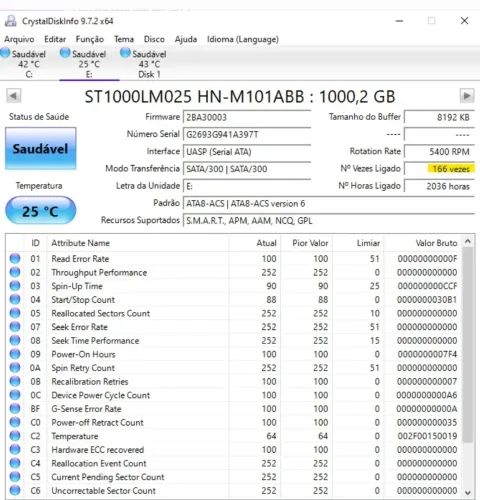Click the Interface field UASP (Serial ATA)
This screenshot has height=500, width=480.
(247, 152)
